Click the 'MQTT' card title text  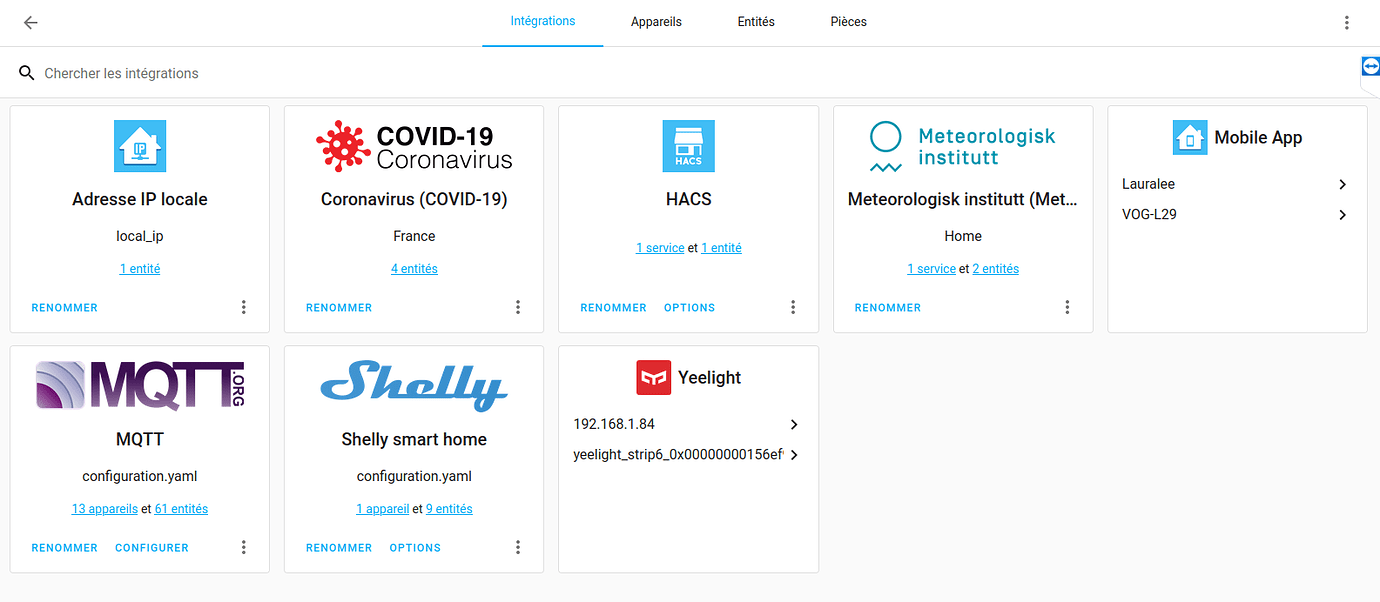[x=140, y=439]
